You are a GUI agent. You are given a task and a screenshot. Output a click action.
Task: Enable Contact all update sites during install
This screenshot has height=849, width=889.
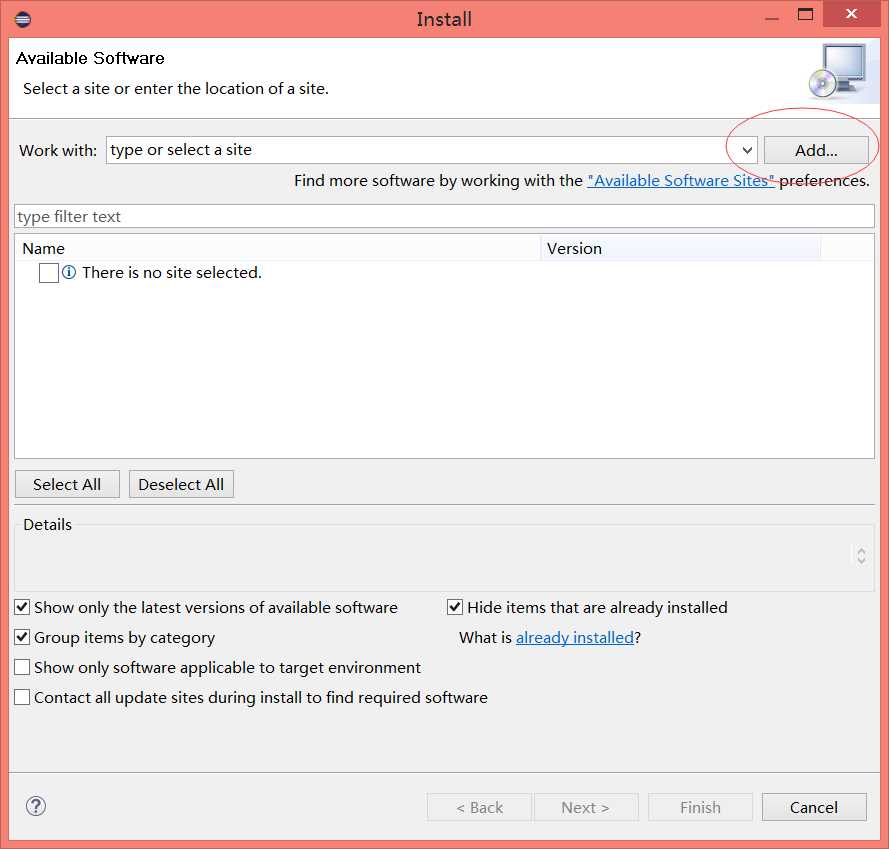pos(22,697)
